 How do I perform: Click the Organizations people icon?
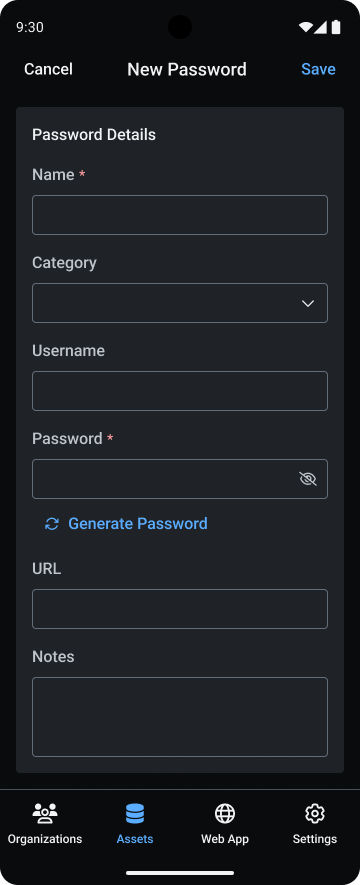click(x=45, y=813)
